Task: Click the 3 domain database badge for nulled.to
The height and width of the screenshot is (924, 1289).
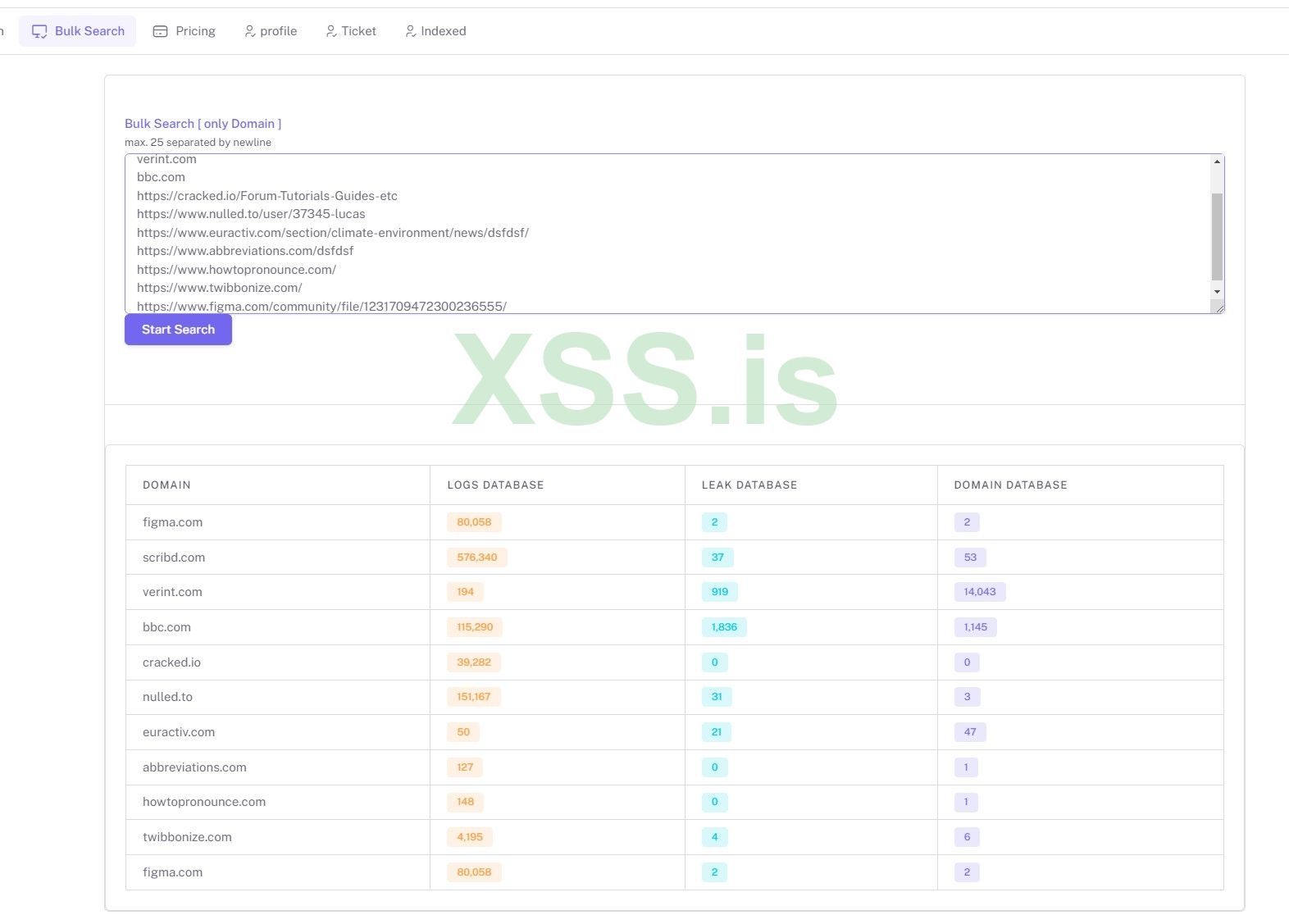Action: pyautogui.click(x=967, y=697)
